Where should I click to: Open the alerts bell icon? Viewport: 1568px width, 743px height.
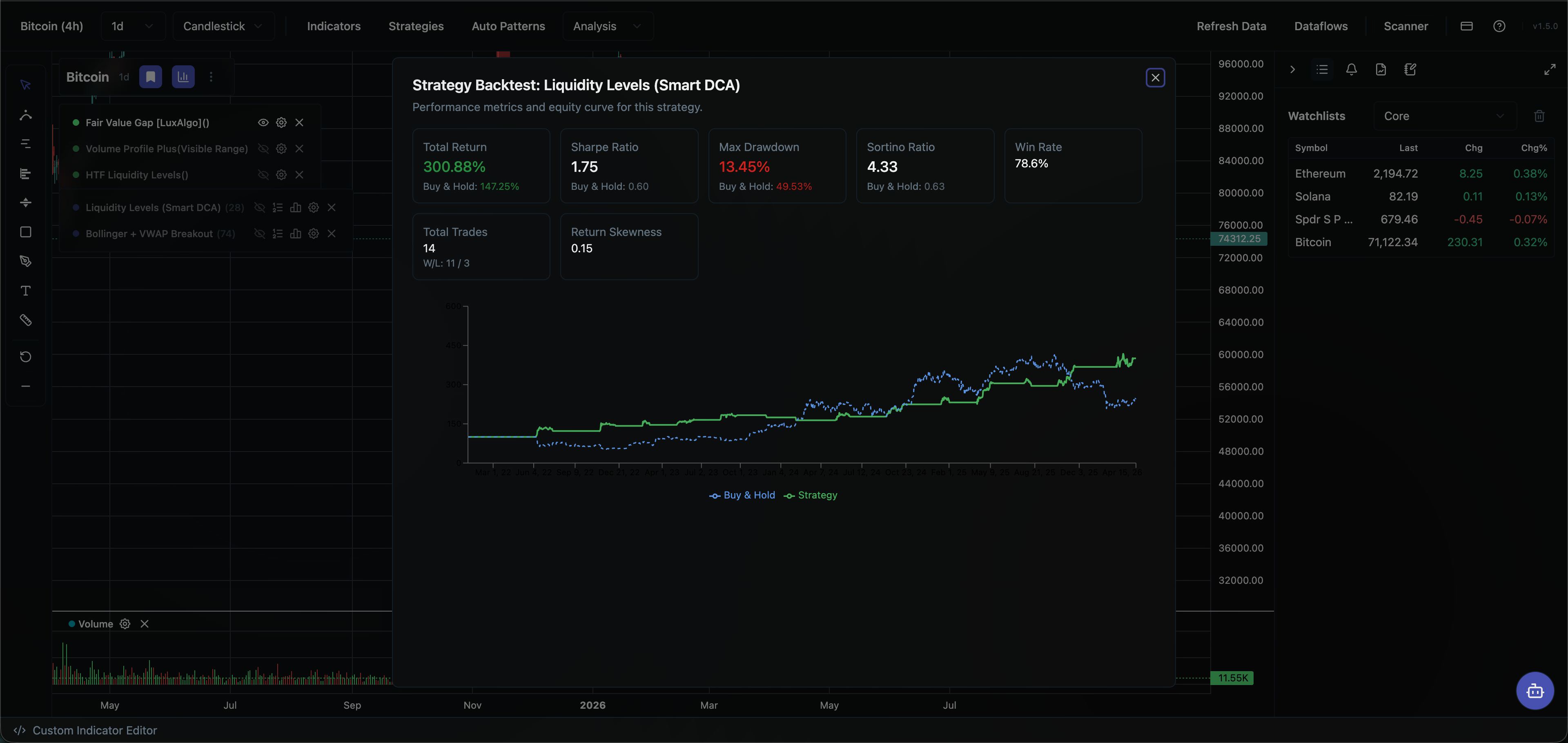click(x=1351, y=69)
